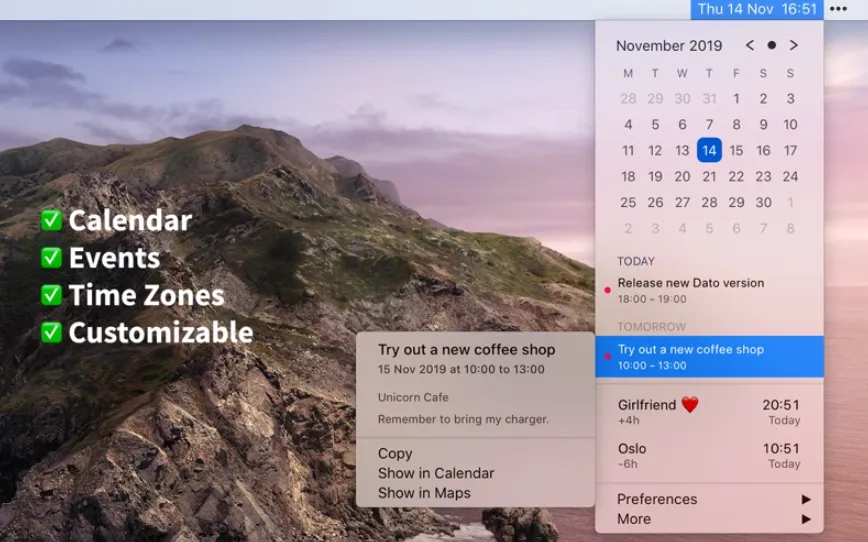
Task: Click the 10:51 time for Oslo
Action: pos(781,448)
